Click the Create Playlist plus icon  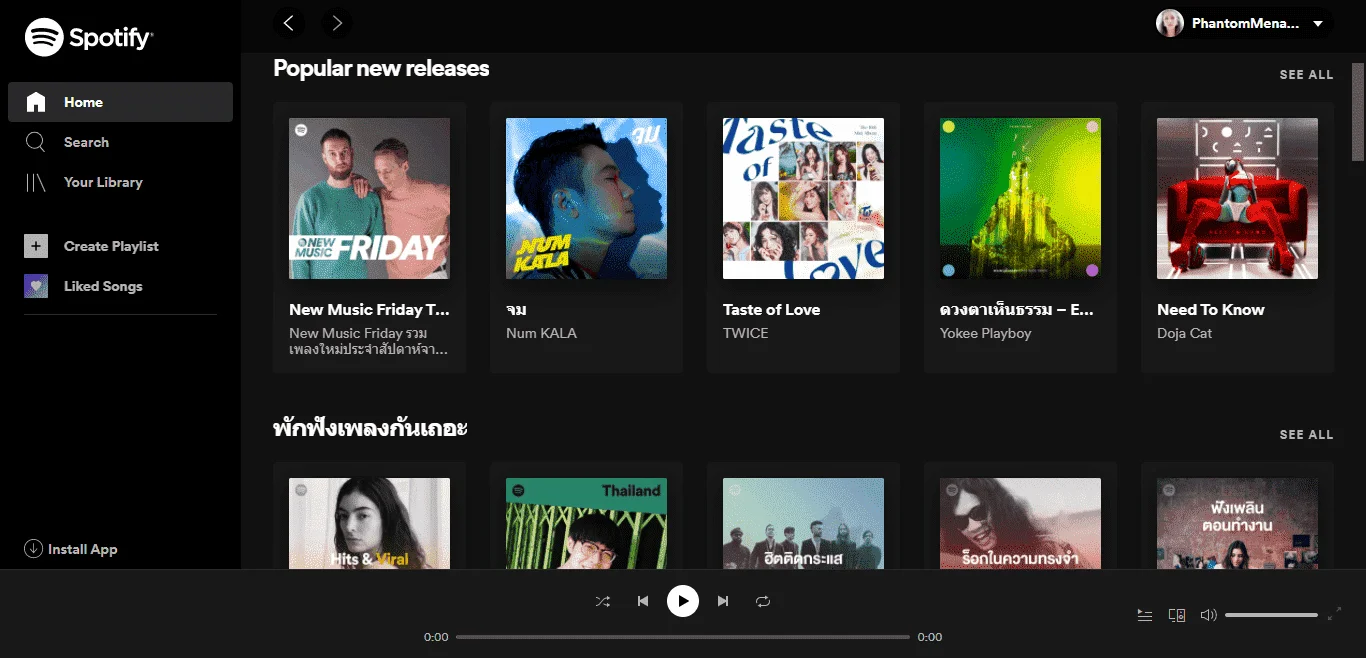(x=36, y=246)
